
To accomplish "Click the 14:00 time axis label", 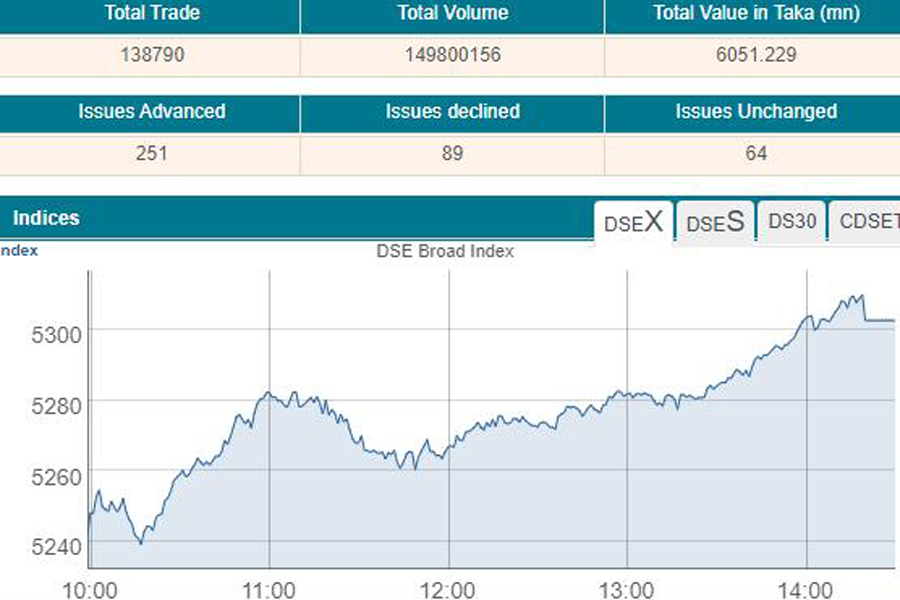I will click(x=807, y=588).
